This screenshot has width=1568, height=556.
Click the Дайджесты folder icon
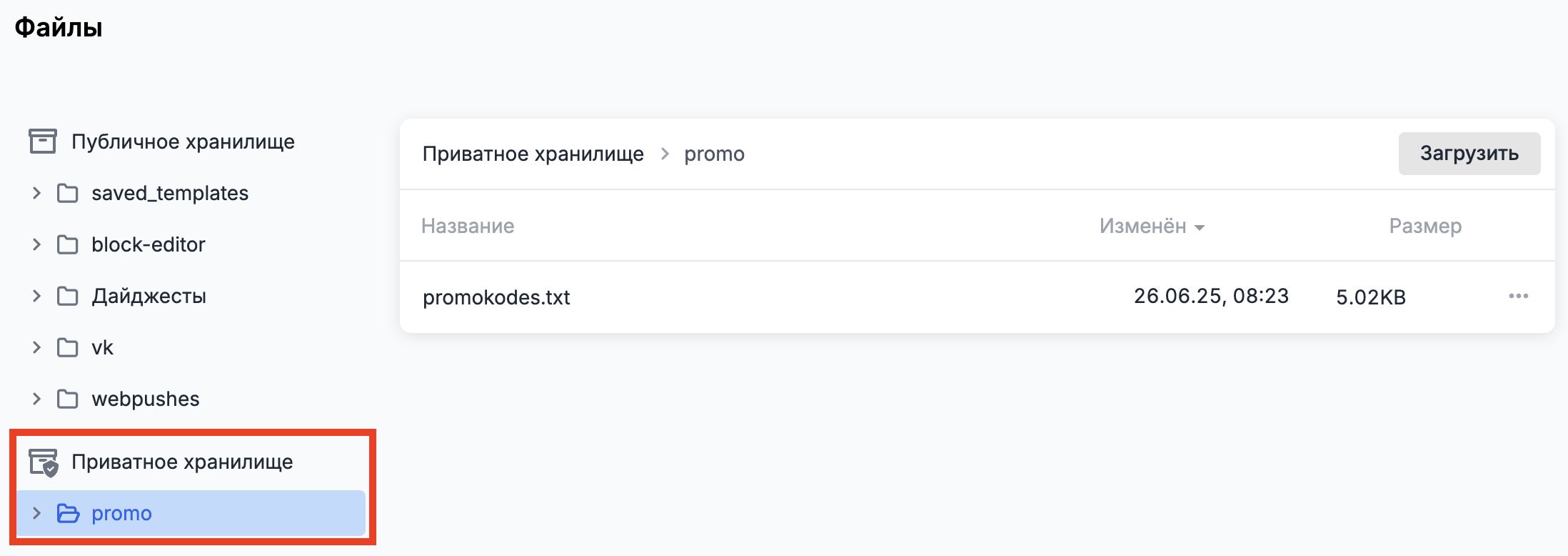coord(68,296)
